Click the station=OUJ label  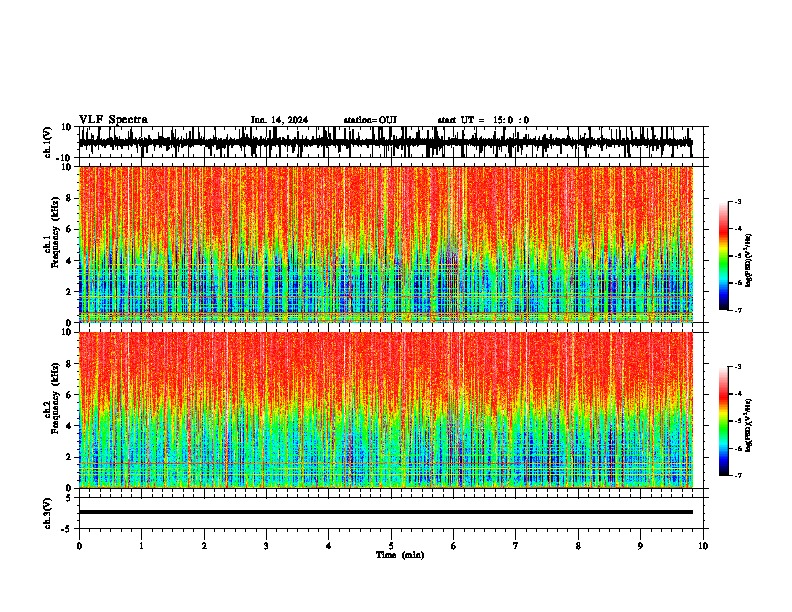[370, 120]
